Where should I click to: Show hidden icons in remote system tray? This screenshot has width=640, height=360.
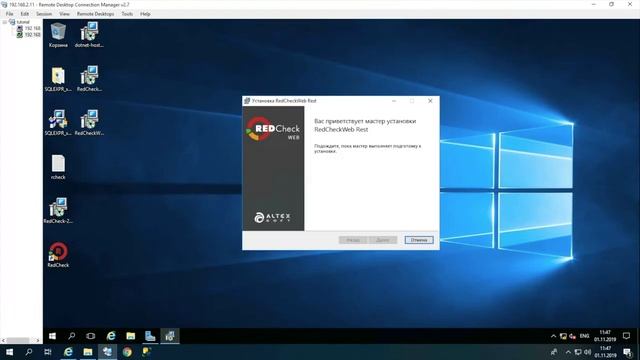click(x=553, y=336)
